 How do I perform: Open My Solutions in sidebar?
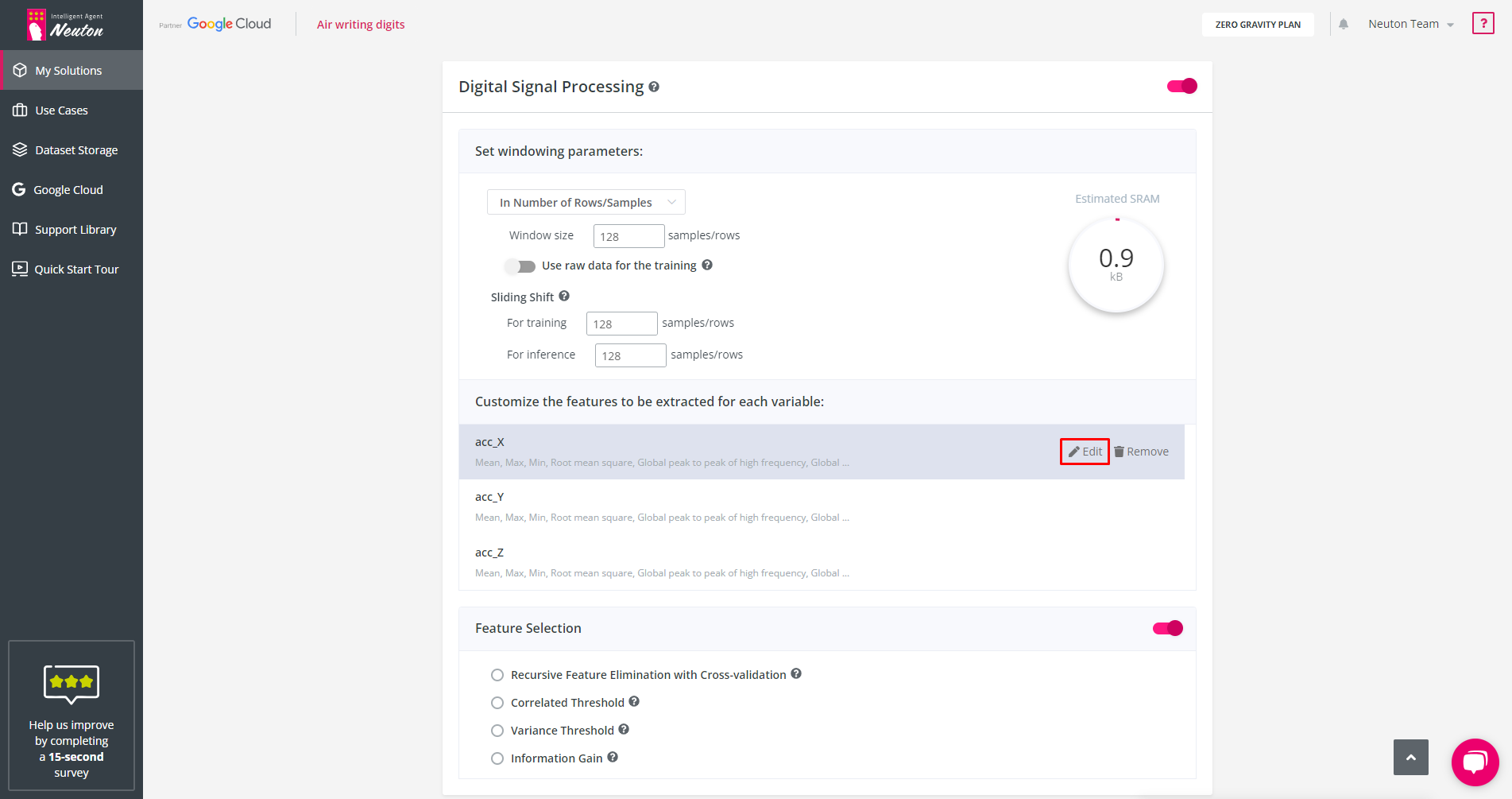click(x=72, y=70)
